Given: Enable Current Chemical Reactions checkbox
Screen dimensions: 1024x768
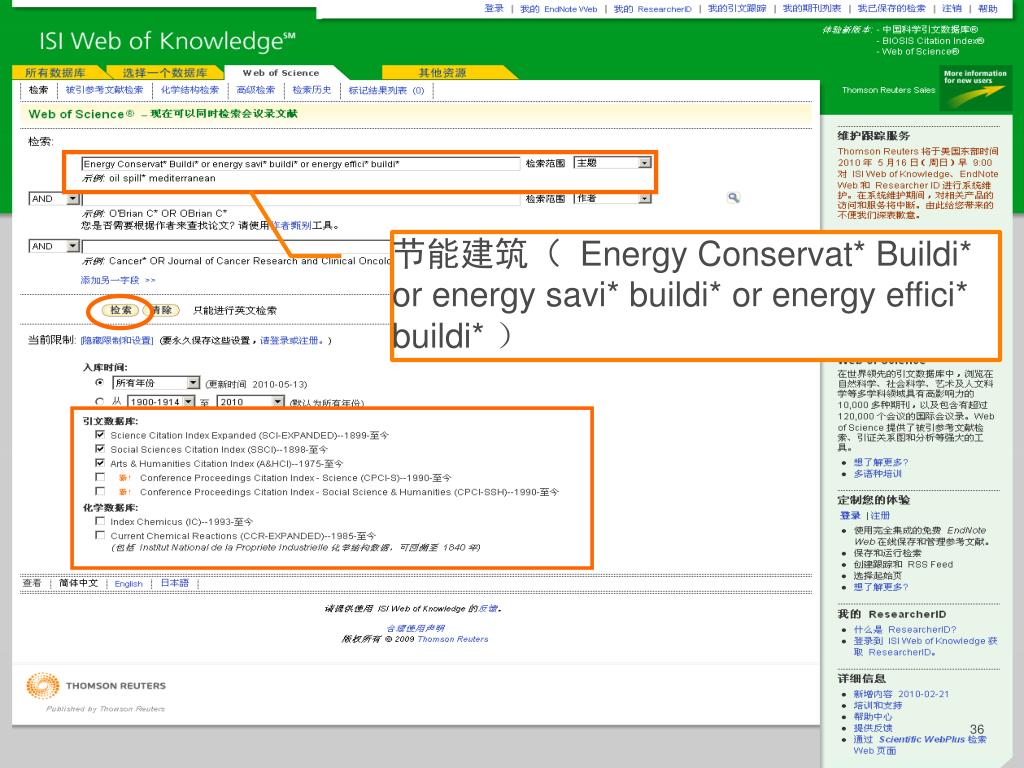Looking at the screenshot, I should 100,535.
